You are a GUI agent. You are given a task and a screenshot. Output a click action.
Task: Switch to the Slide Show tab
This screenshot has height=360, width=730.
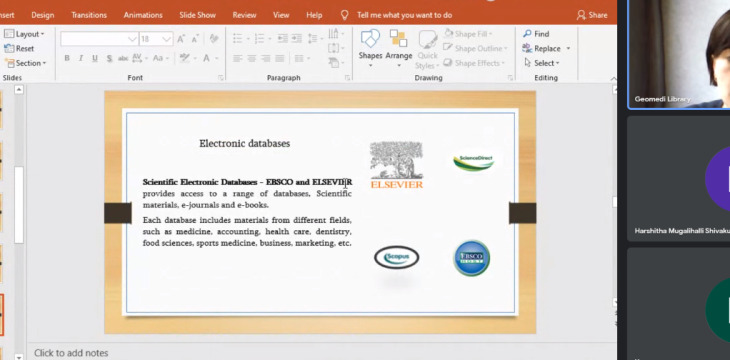[x=197, y=15]
